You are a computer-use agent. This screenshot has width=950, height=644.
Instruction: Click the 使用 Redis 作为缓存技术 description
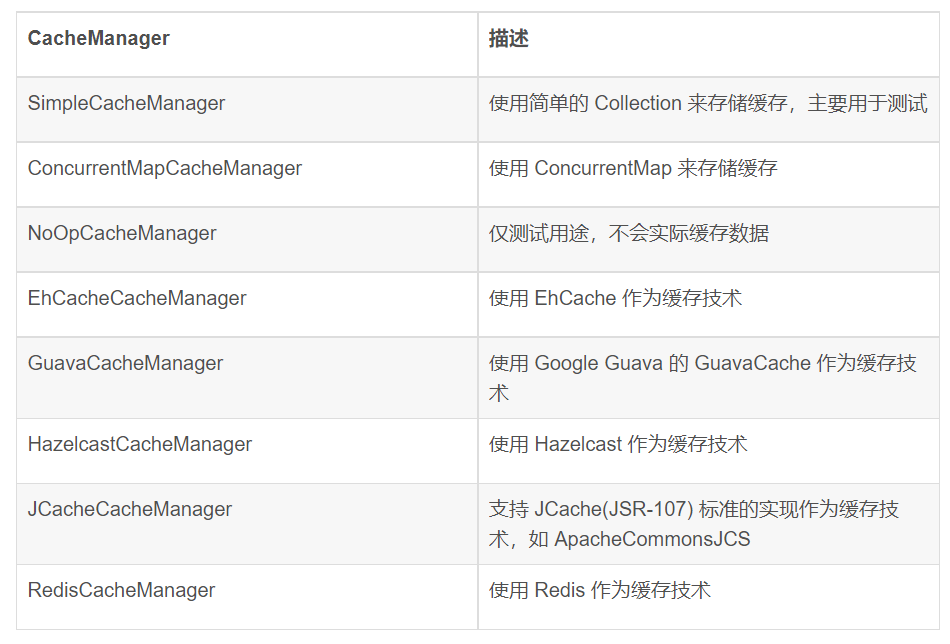(x=599, y=590)
